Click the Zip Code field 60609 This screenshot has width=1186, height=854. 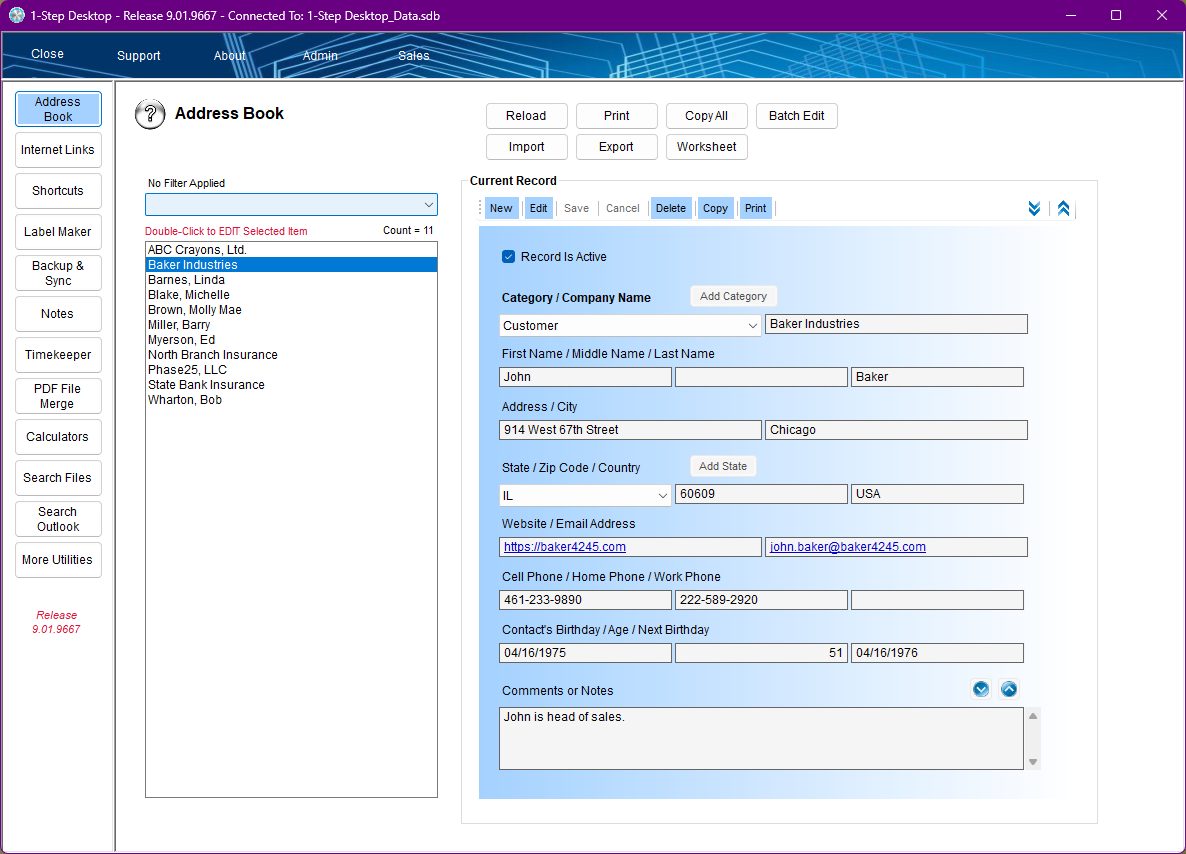coord(761,494)
